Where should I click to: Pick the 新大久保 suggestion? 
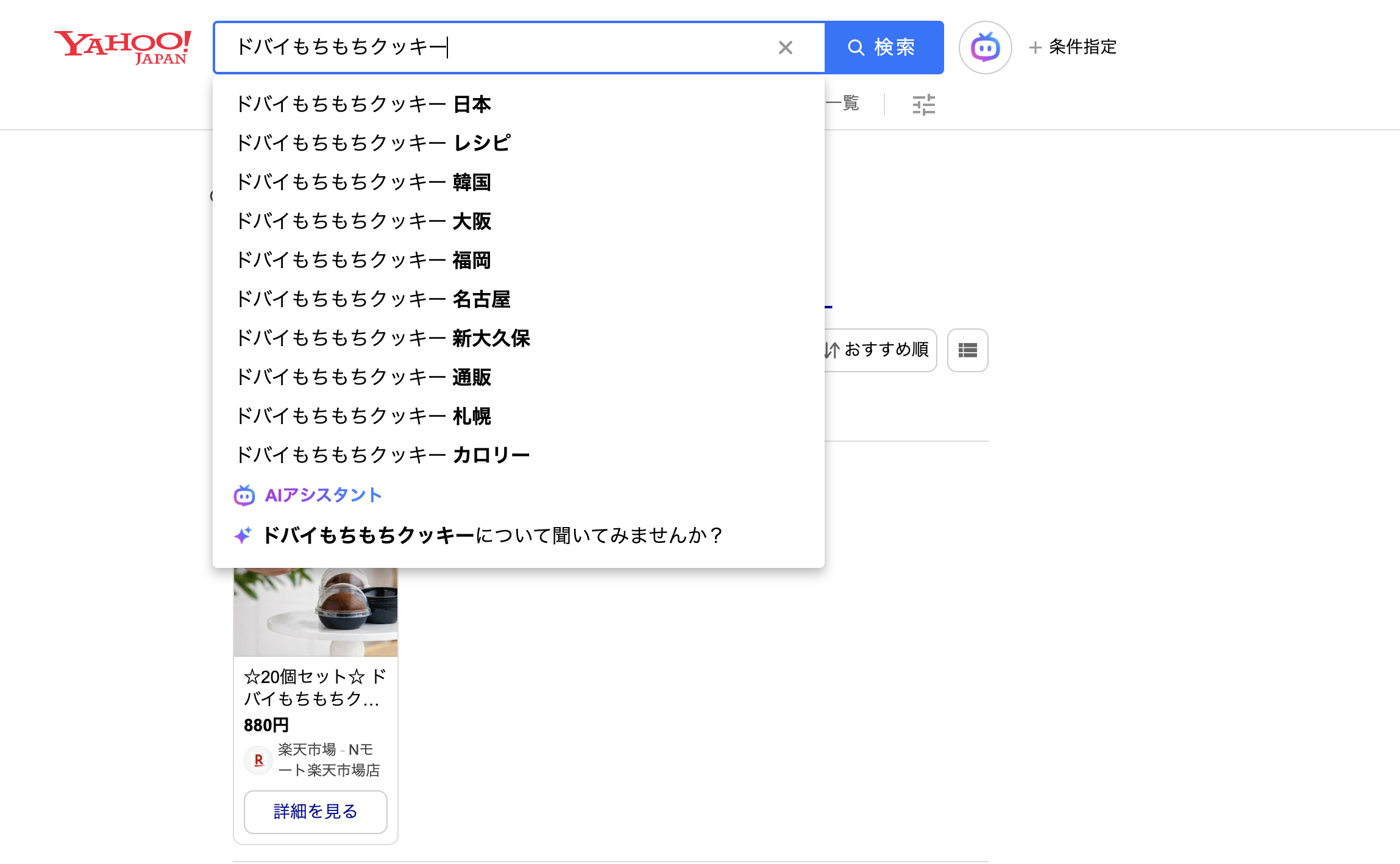(x=383, y=338)
